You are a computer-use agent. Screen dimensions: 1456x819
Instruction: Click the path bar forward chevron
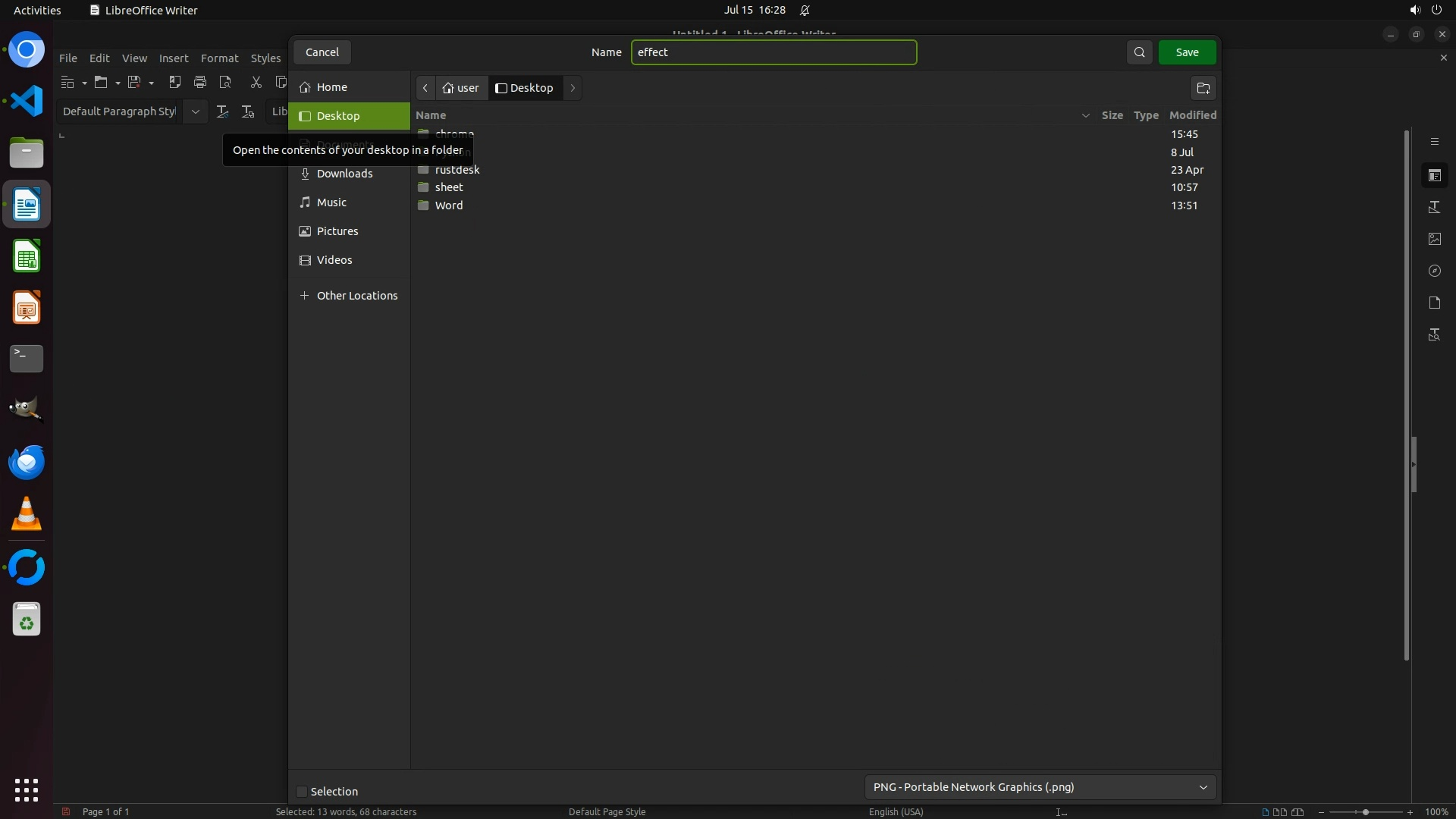click(x=573, y=88)
